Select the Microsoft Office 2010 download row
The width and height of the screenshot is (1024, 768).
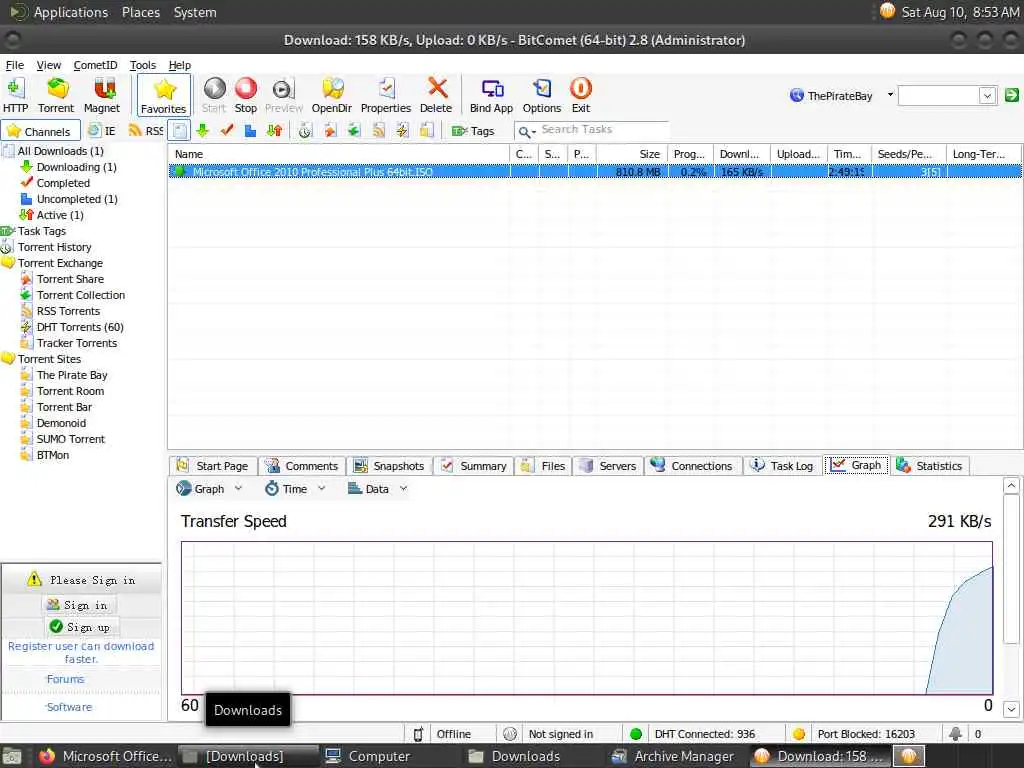(x=595, y=172)
